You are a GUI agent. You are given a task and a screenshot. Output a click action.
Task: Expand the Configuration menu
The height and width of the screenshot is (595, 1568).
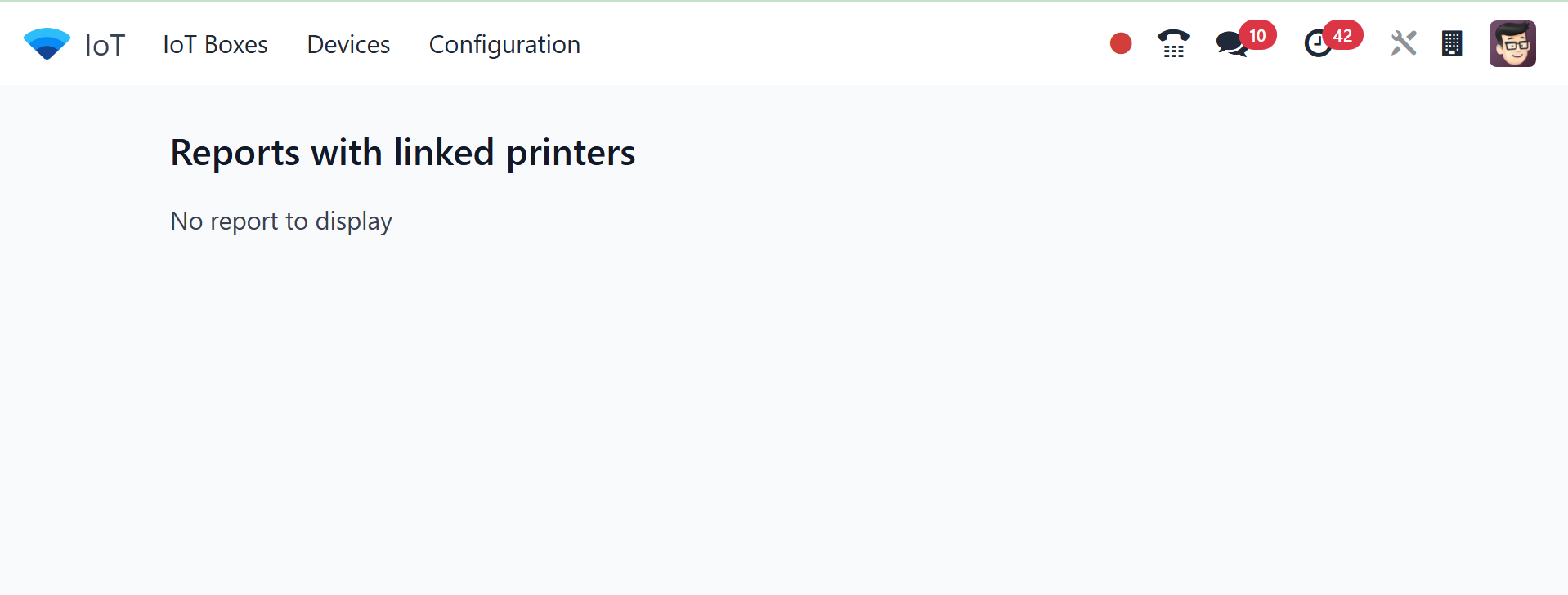coord(504,44)
